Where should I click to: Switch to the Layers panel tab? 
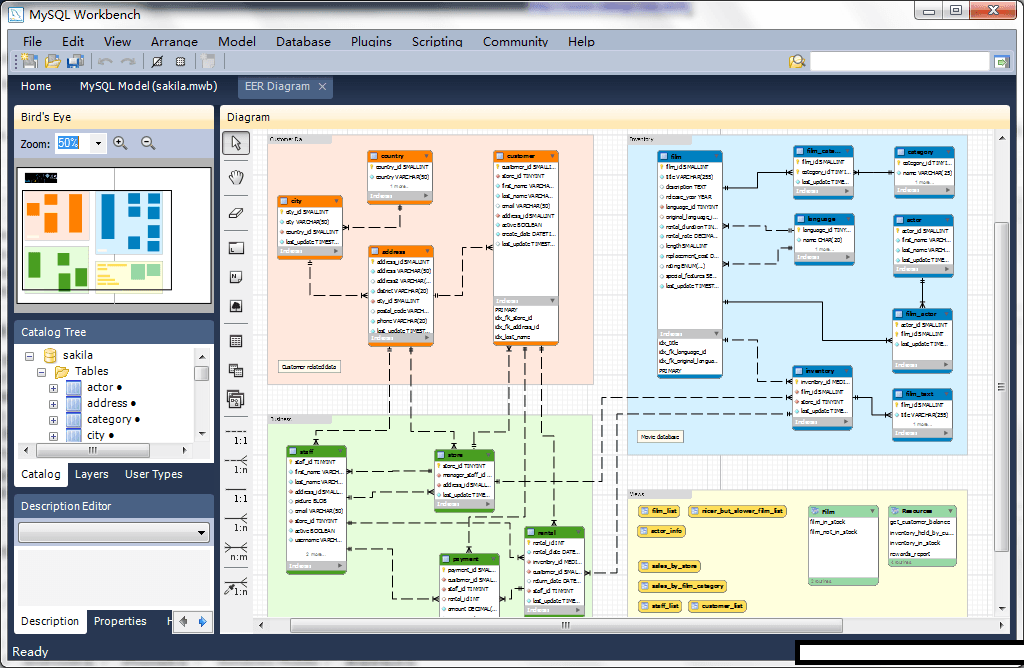pos(91,474)
